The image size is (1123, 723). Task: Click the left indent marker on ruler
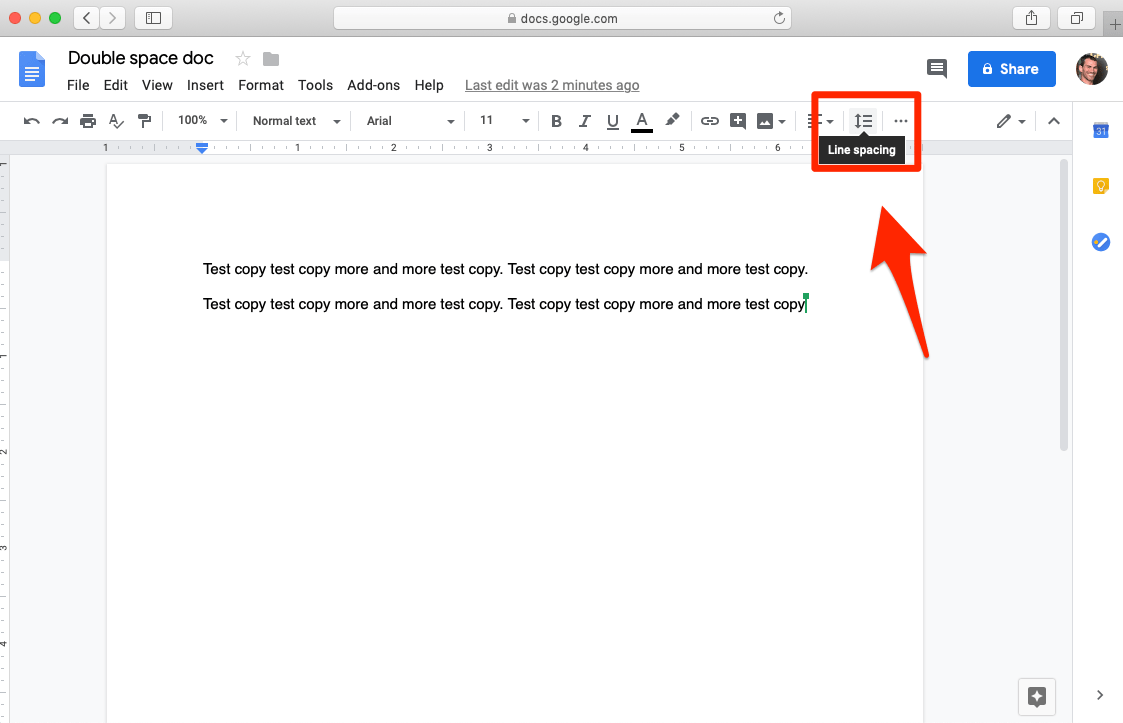point(202,149)
